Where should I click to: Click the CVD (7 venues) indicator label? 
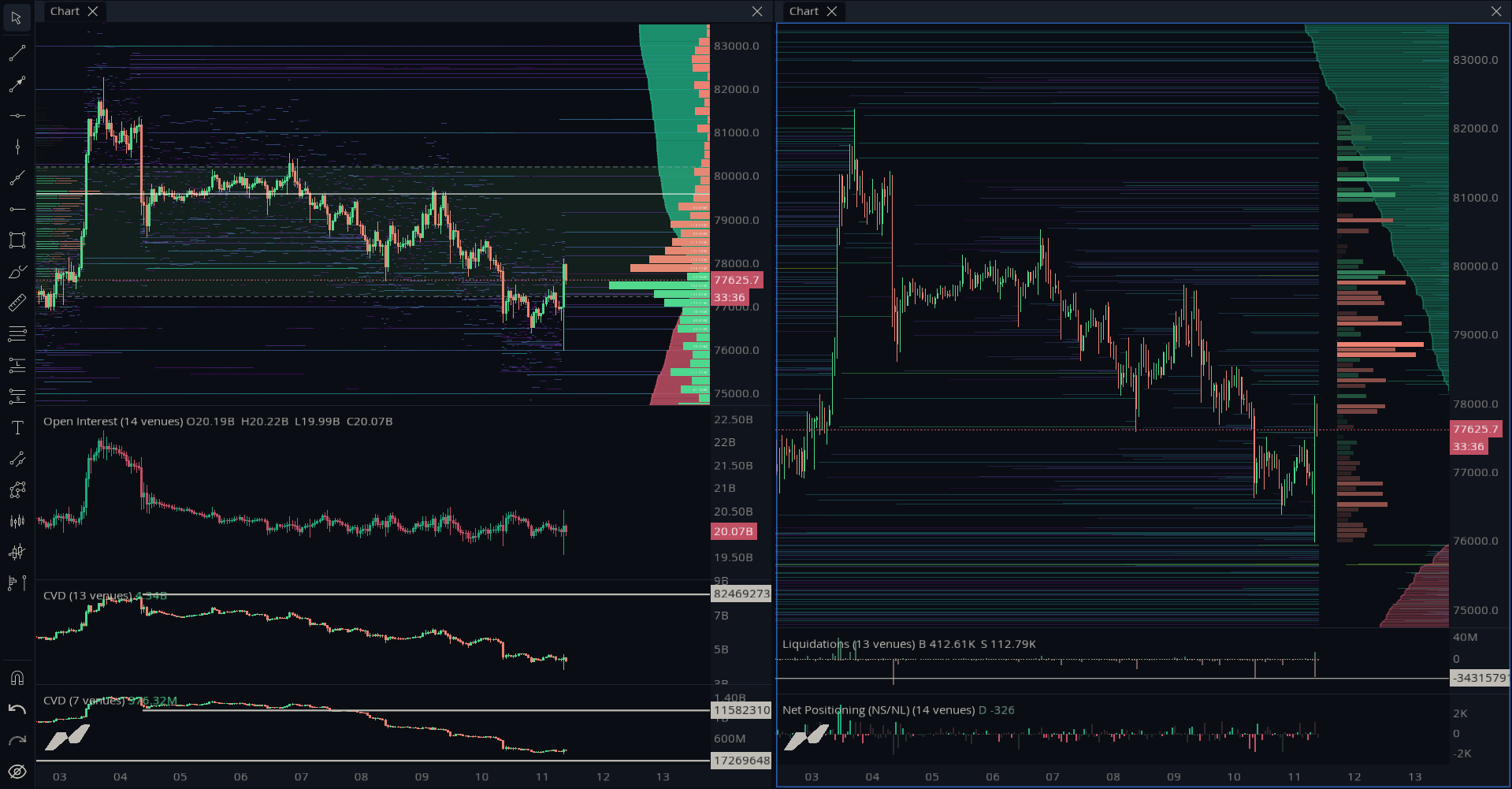[x=84, y=701]
